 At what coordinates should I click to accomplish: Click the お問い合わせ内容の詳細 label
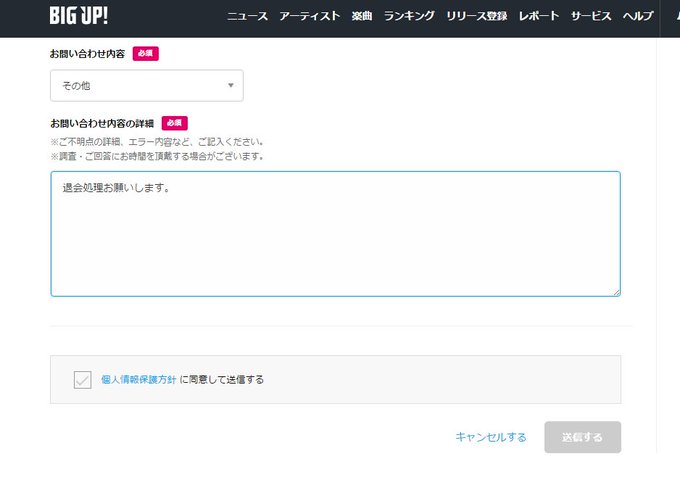tap(102, 124)
